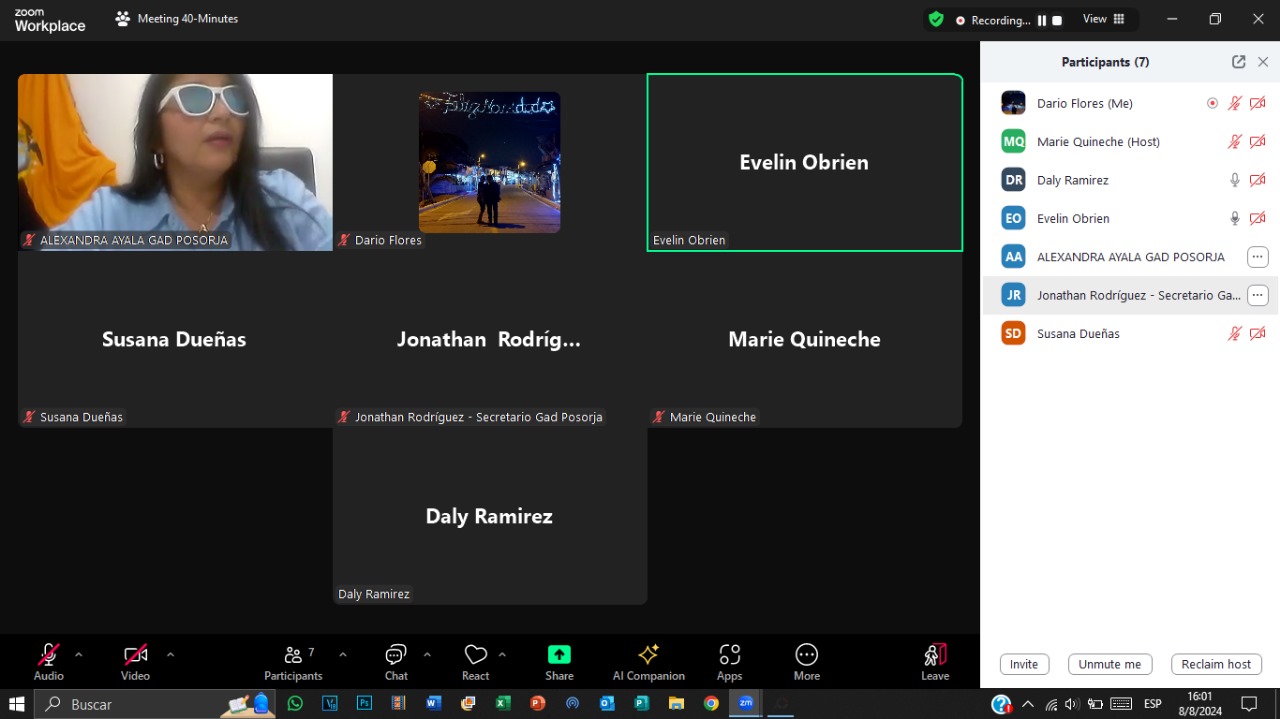This screenshot has height=719, width=1280.
Task: Open the AI Companion sparkle icon
Action: [648, 655]
